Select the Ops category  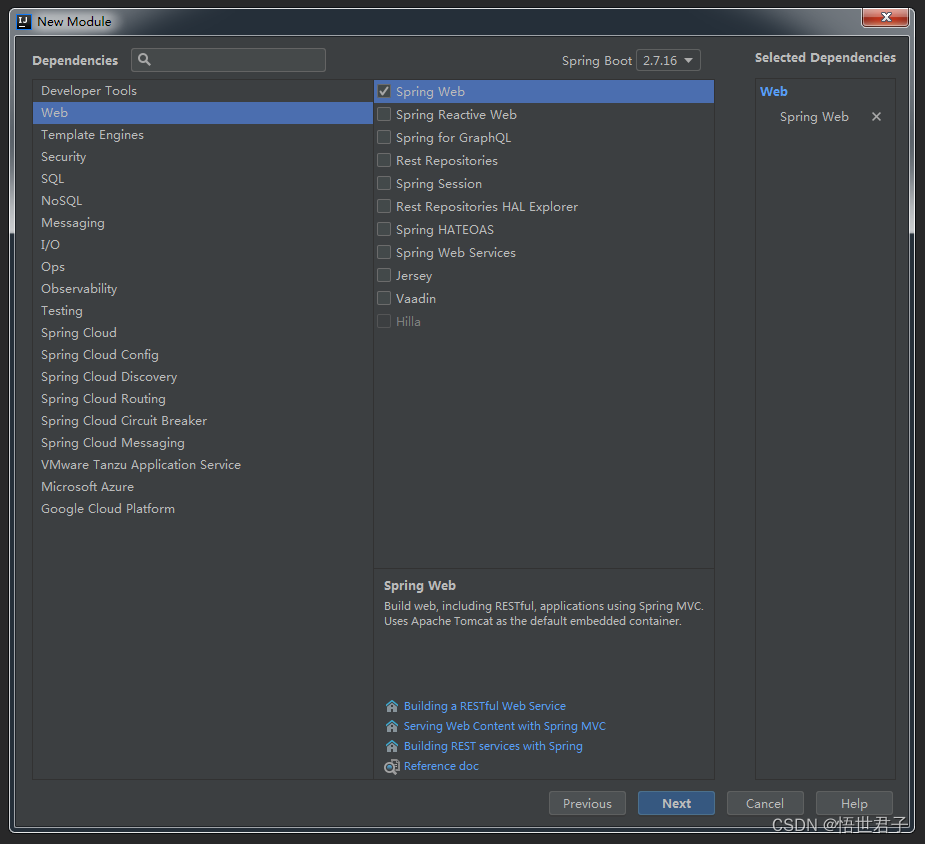(x=203, y=267)
